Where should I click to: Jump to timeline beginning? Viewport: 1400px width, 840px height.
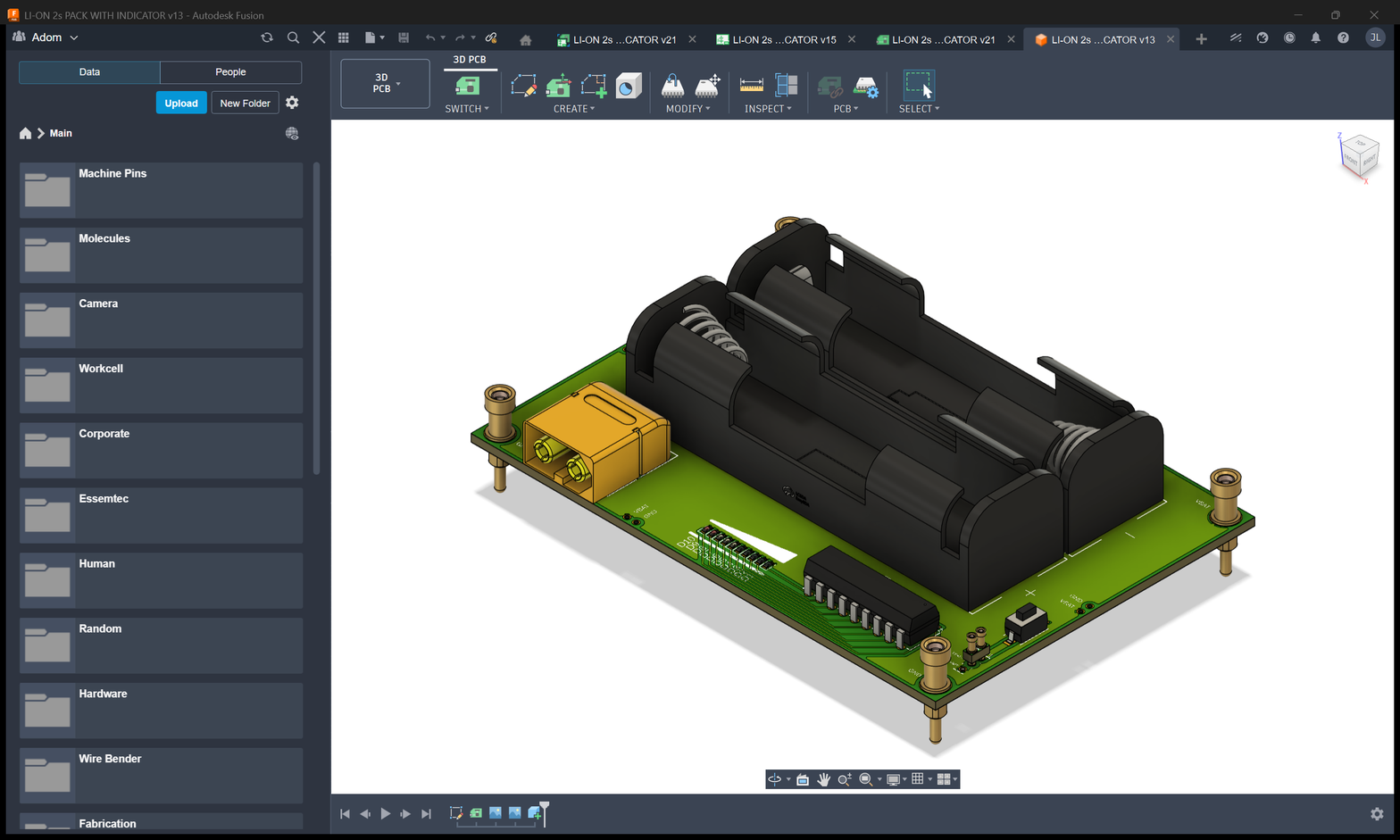(345, 813)
